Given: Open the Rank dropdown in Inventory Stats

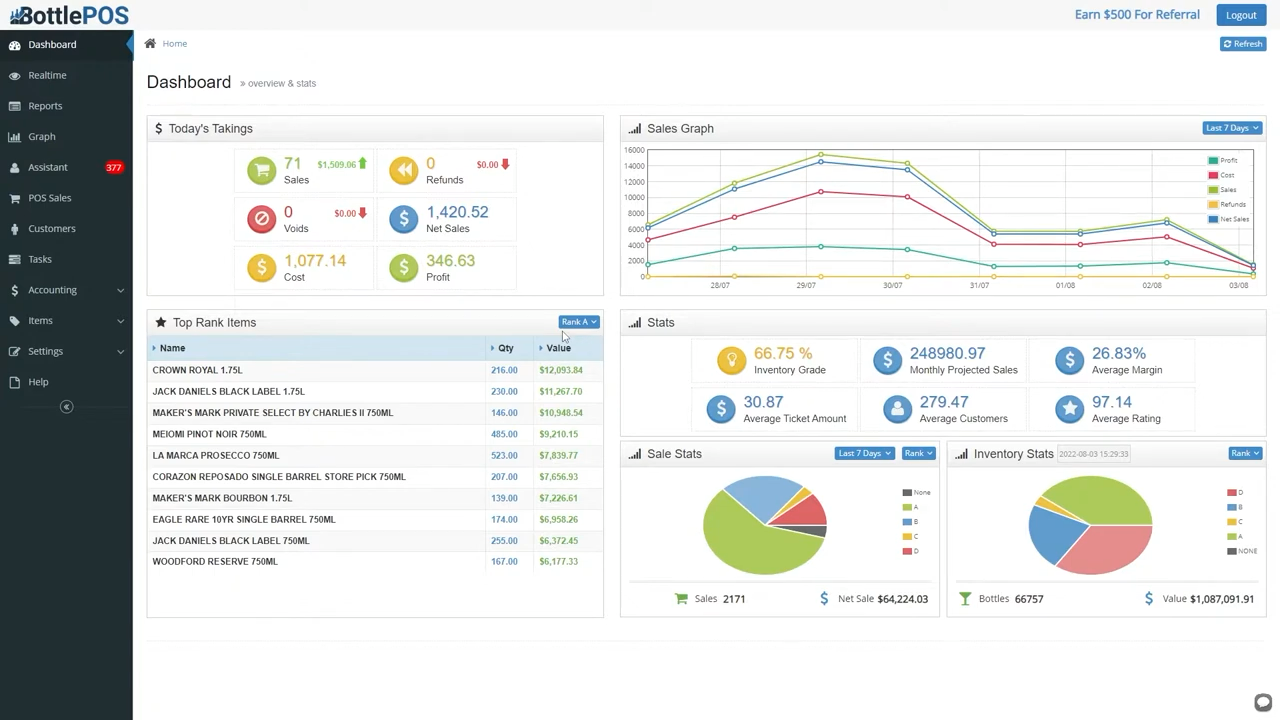Looking at the screenshot, I should (1245, 454).
